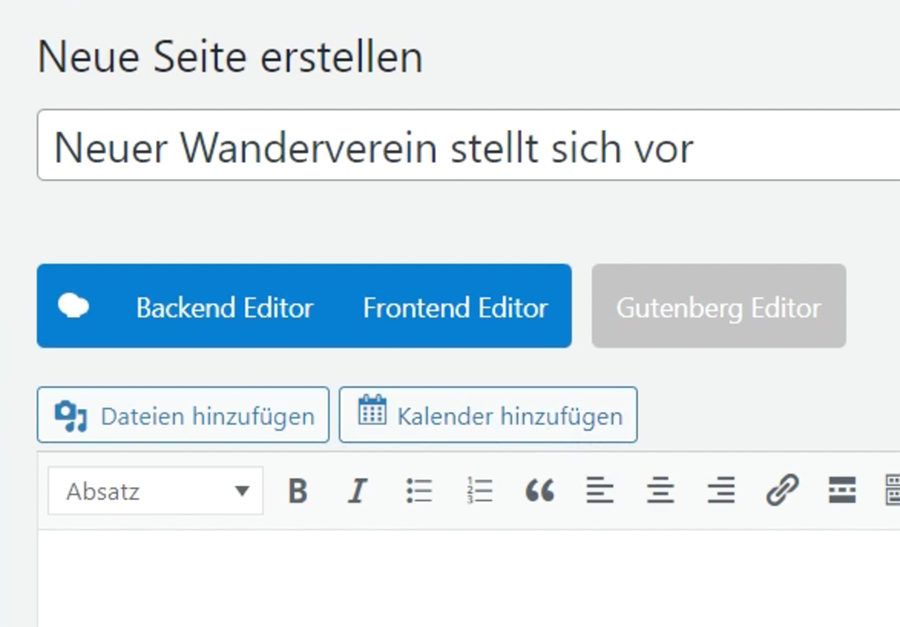Toggle bold formatting in the editor toolbar
Viewport: 900px width, 627px height.
pyautogui.click(x=297, y=491)
